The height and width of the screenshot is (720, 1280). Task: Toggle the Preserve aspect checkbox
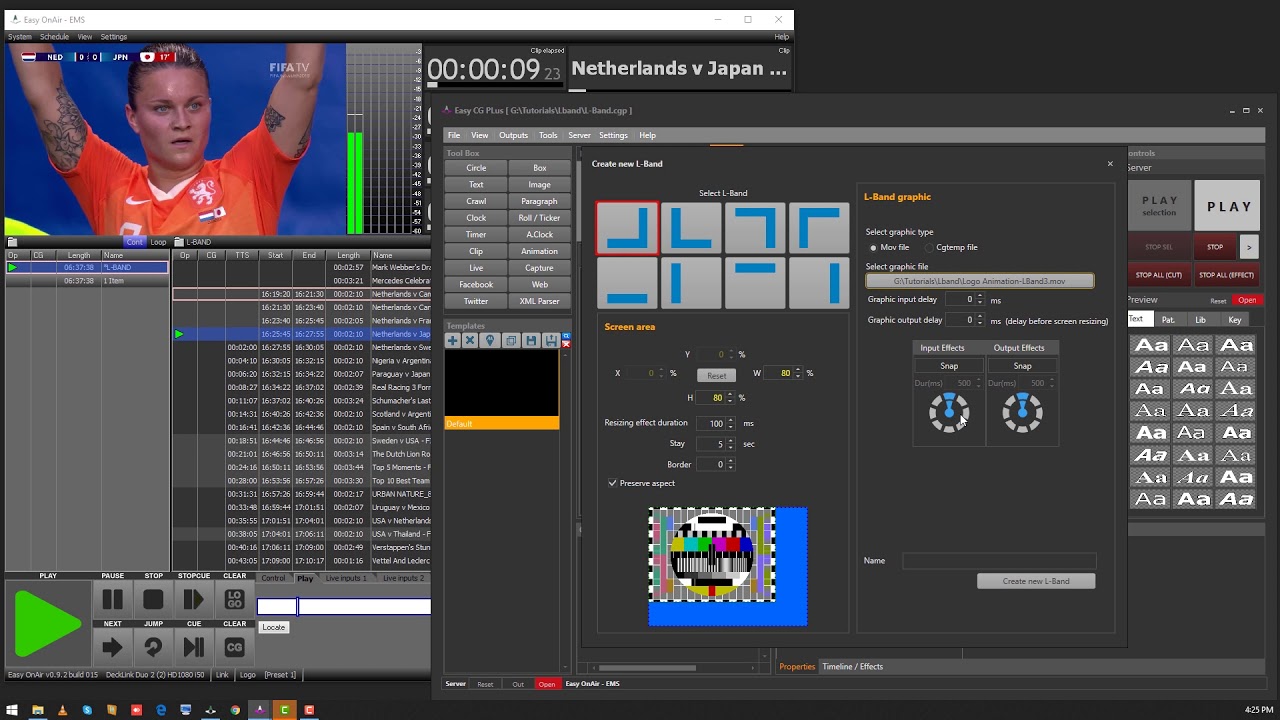coord(613,483)
